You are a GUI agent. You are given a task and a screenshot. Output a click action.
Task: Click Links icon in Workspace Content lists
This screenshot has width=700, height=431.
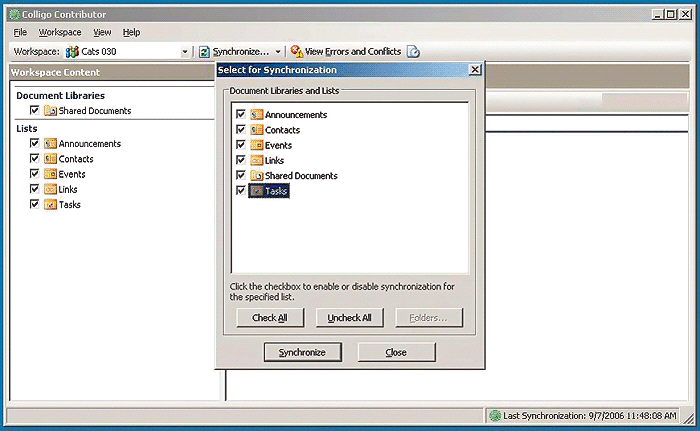(50, 189)
